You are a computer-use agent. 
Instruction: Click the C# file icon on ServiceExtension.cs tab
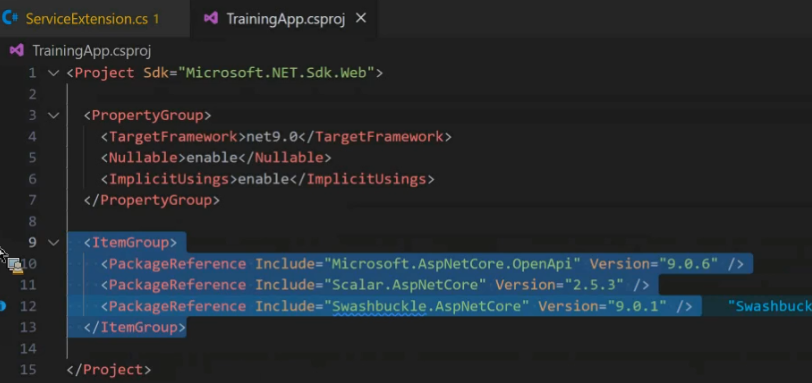10,18
